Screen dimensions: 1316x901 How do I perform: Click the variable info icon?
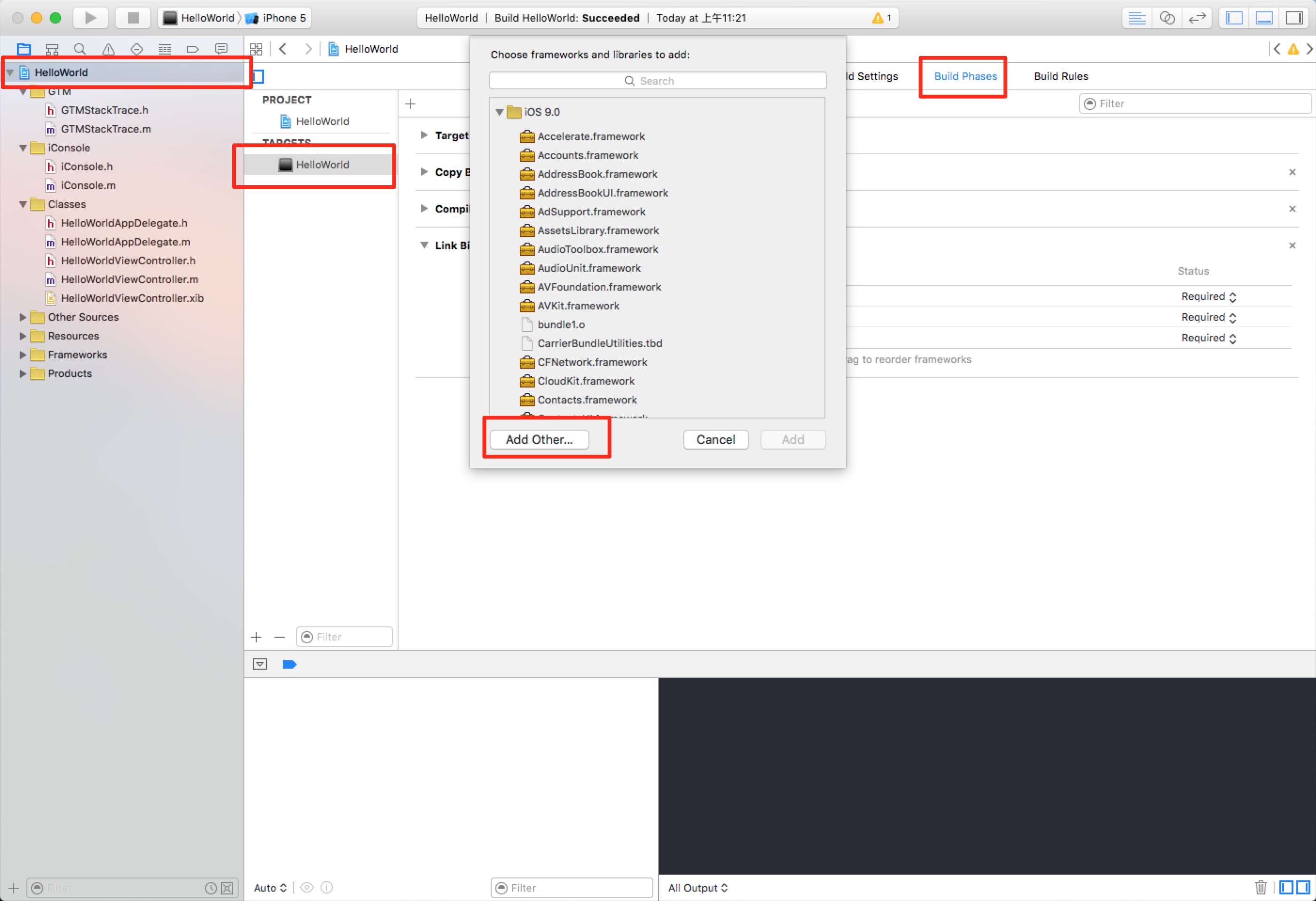tap(327, 887)
